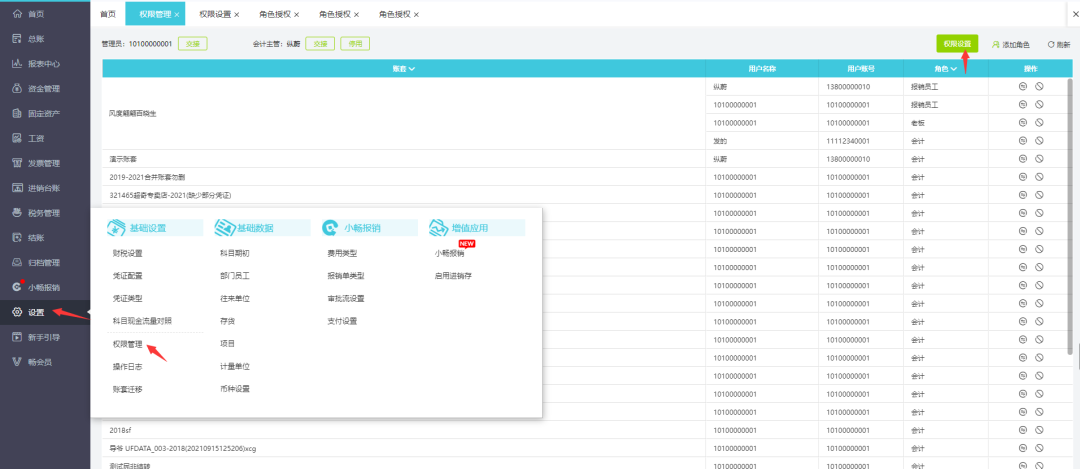The image size is (1080, 469).
Task: Click the disable icon in the first table row
Action: click(x=1039, y=87)
